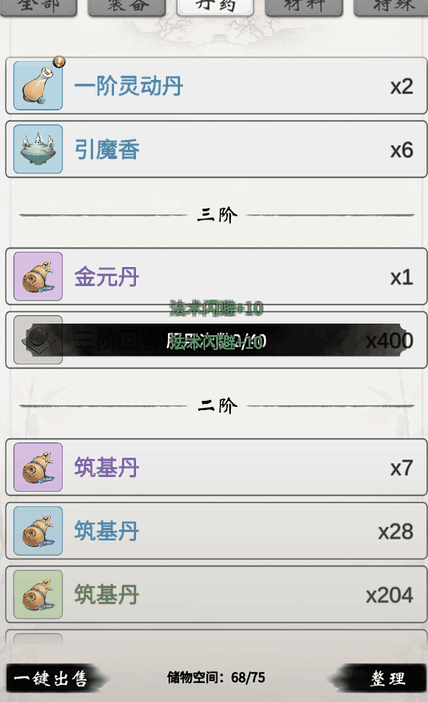Viewport: 428px width, 702px height.
Task: Switch to the 全部 tab
Action: [x=39, y=7]
